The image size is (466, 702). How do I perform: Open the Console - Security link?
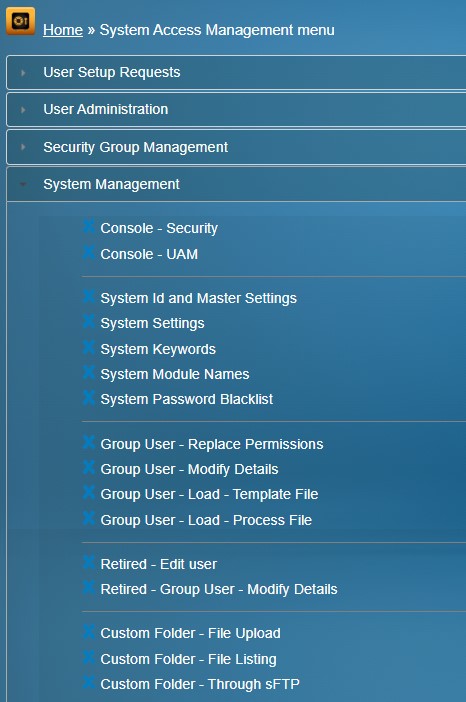(159, 228)
